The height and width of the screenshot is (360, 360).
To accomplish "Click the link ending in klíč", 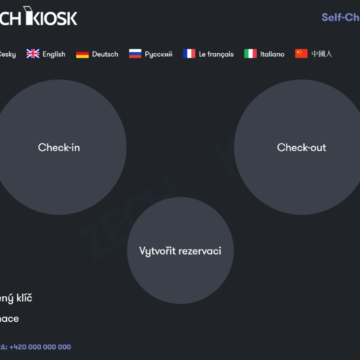I will pyautogui.click(x=16, y=298).
